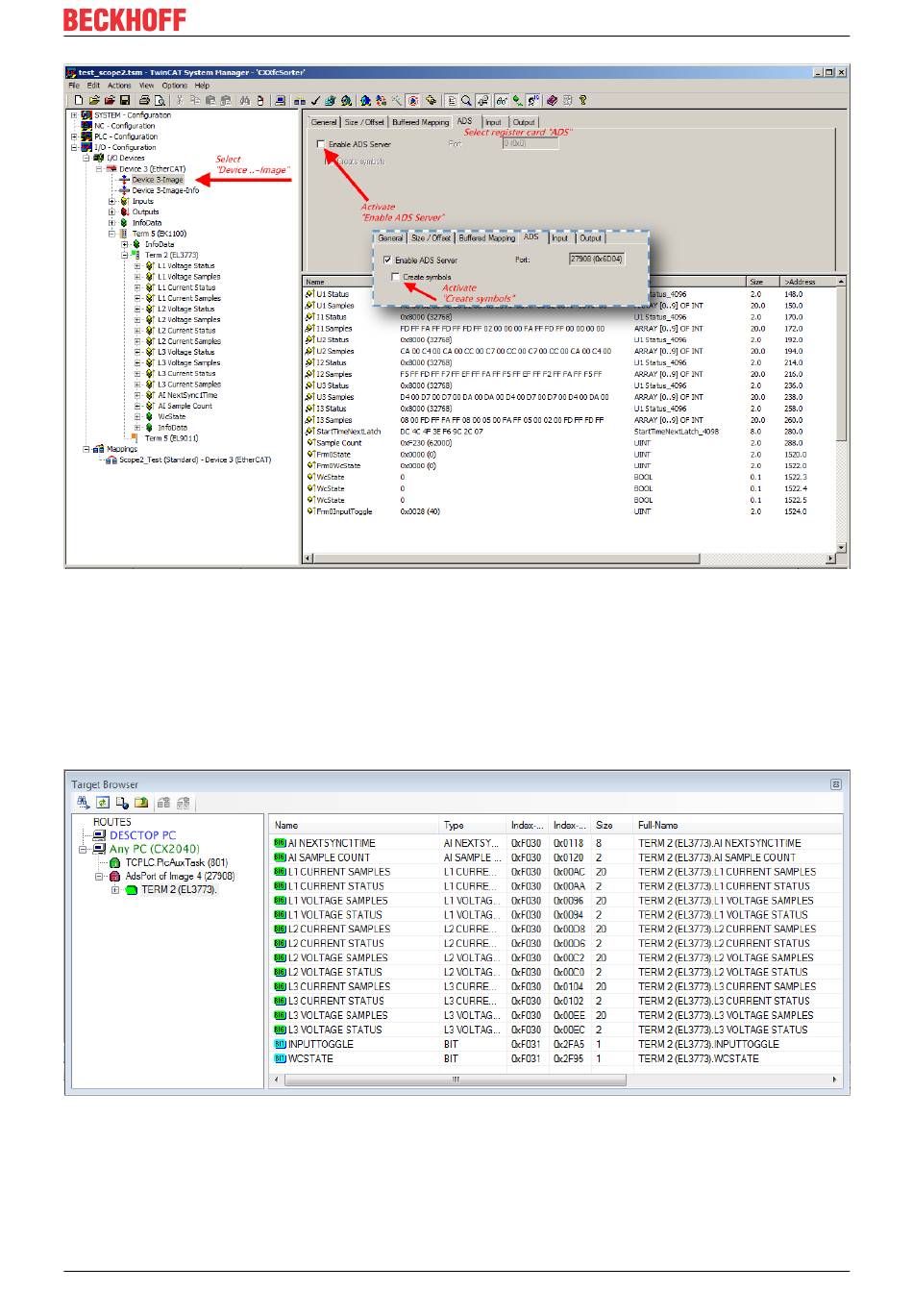Viewport: 913px width, 1316px height.
Task: Collapse the I/O - Configuration node
Action: (x=74, y=148)
